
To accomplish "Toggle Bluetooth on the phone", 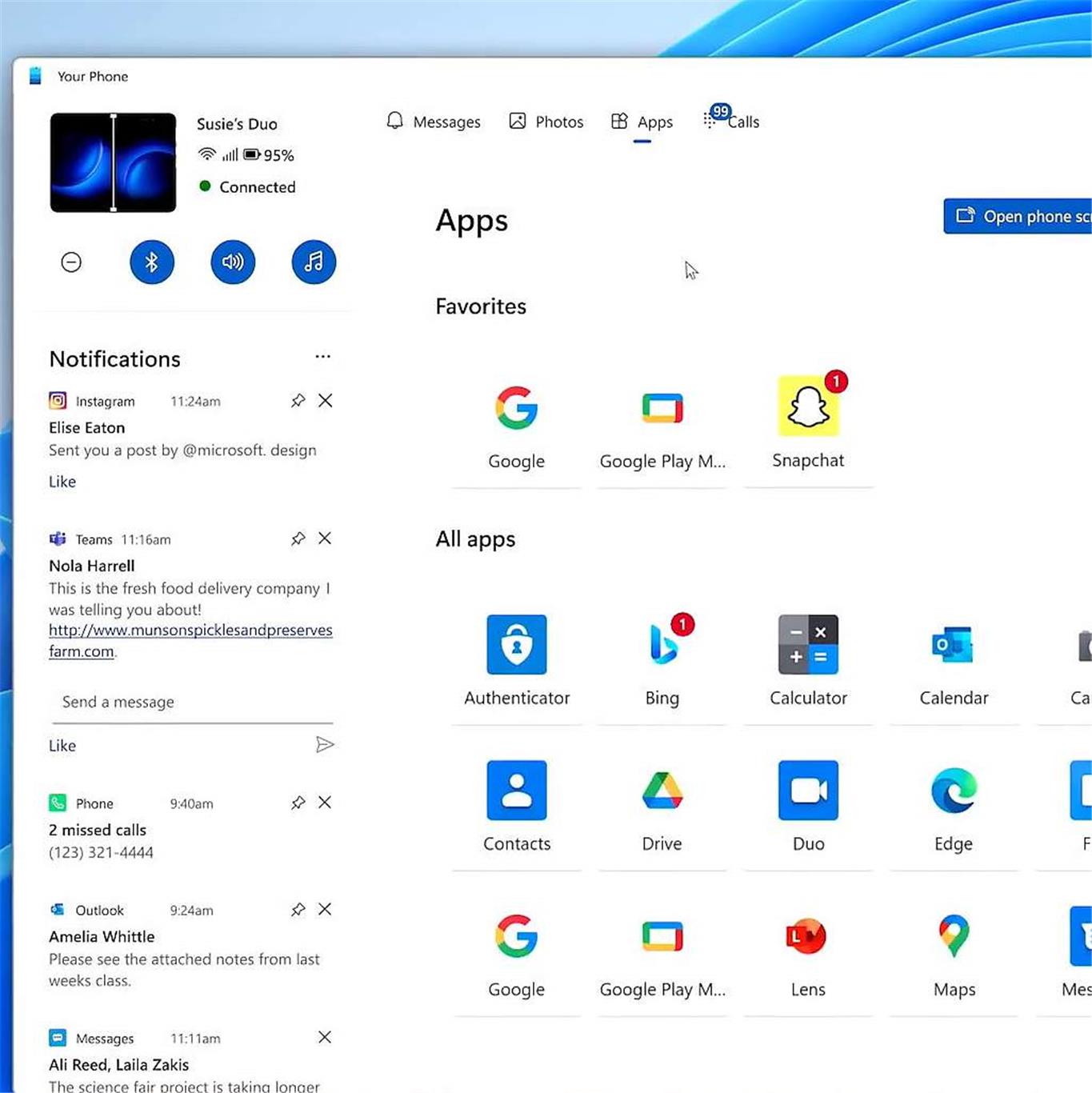I will point(152,262).
